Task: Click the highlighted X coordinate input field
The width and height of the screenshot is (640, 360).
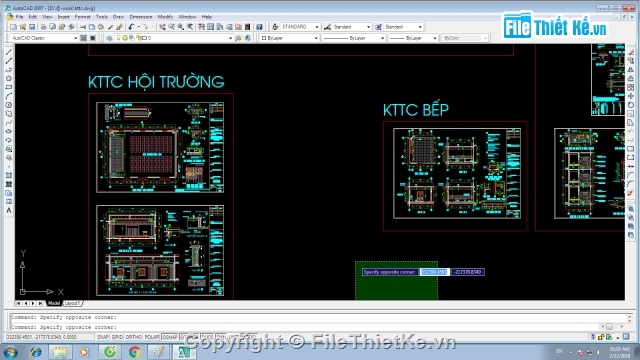Action: (x=434, y=272)
